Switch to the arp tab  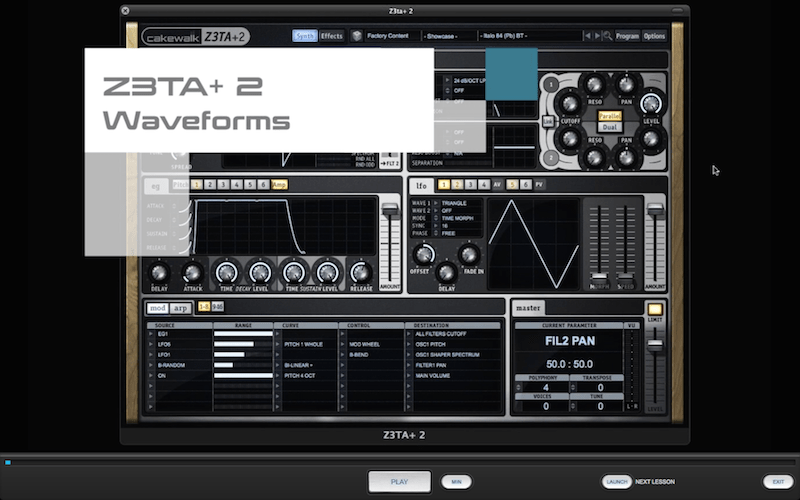tap(180, 308)
